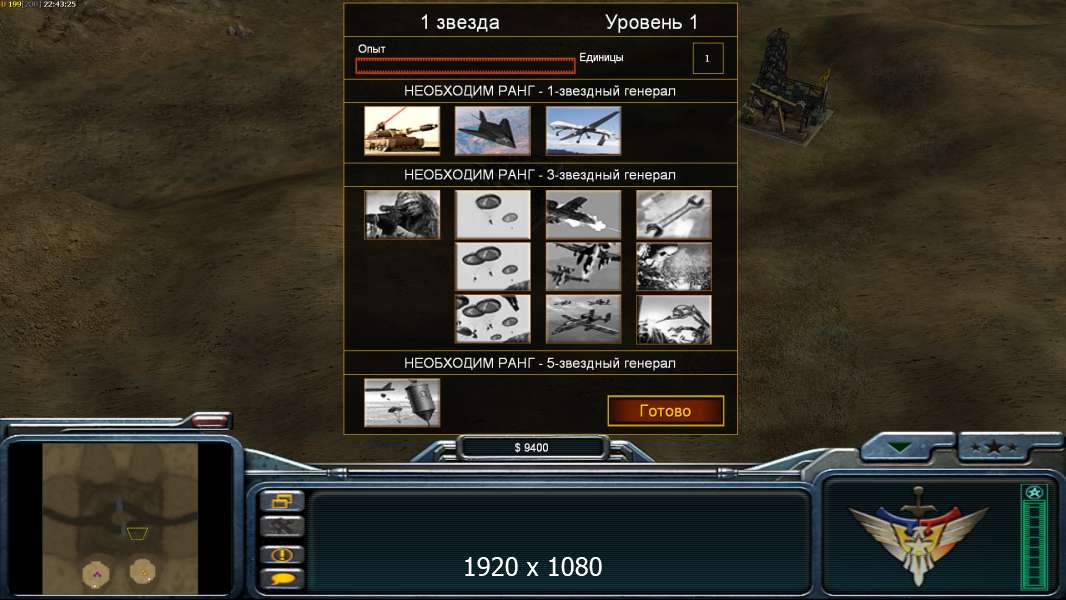
Task: Select the A-10 strike level one icon
Action: (x=583, y=215)
